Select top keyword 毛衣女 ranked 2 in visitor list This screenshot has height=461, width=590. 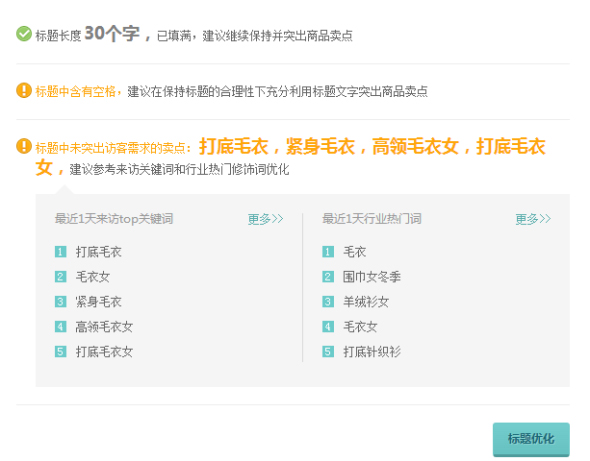[x=93, y=277]
